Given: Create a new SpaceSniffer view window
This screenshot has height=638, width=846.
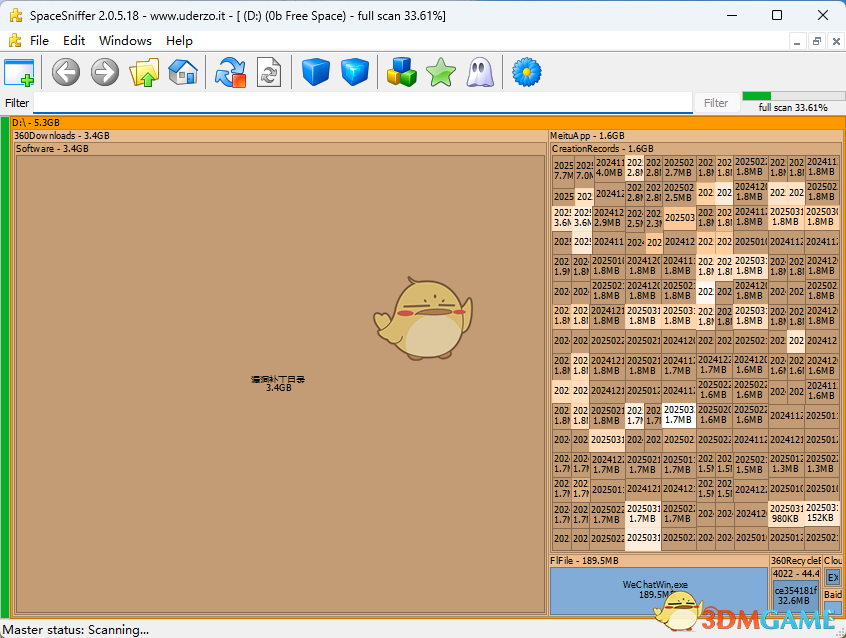Looking at the screenshot, I should [x=20, y=72].
